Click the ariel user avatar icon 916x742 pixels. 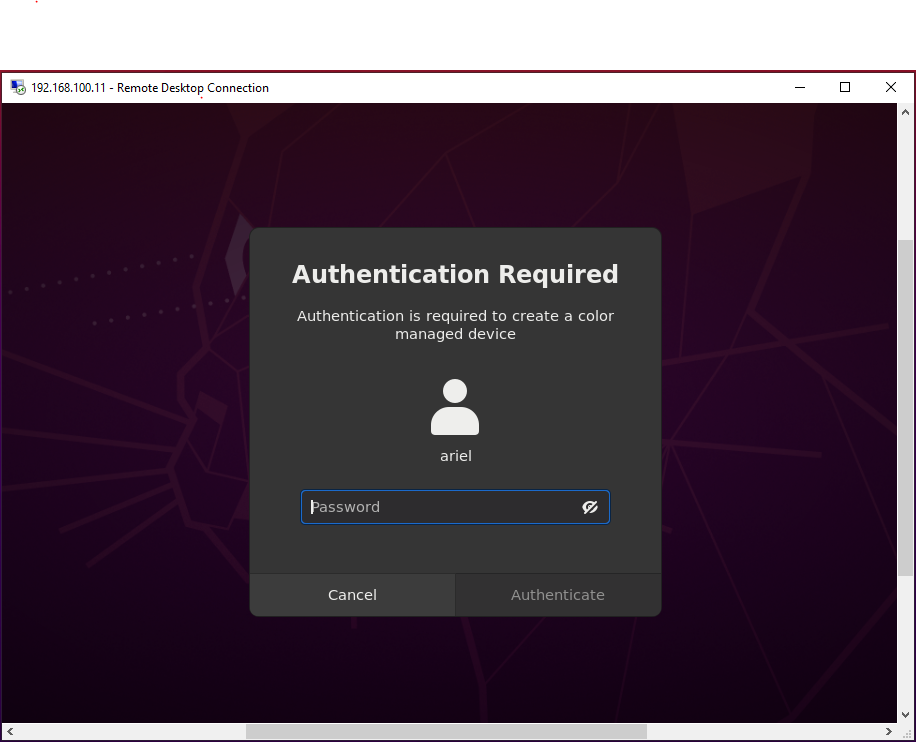tap(455, 407)
